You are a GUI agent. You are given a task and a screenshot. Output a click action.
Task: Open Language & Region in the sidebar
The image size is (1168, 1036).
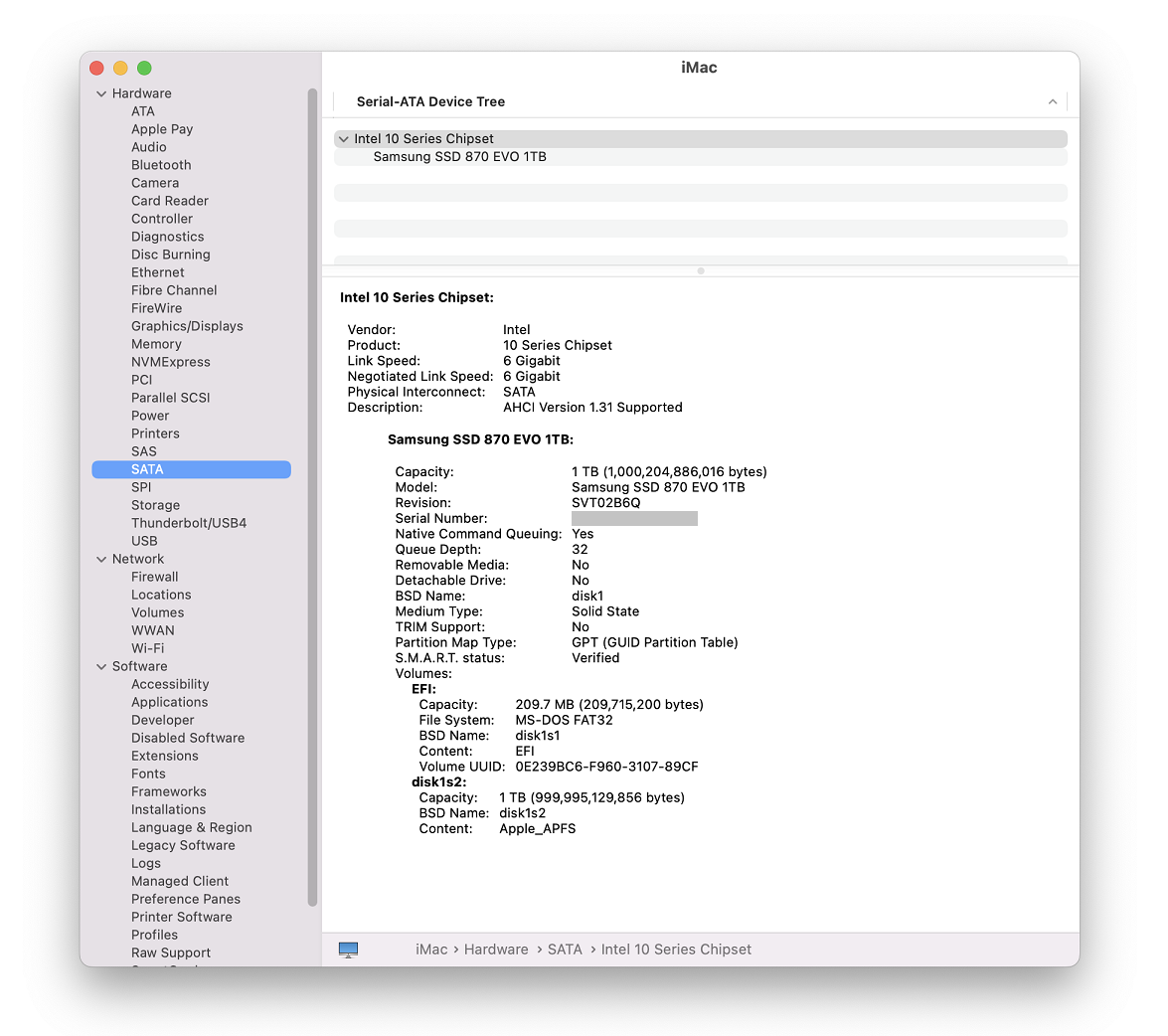tap(192, 827)
